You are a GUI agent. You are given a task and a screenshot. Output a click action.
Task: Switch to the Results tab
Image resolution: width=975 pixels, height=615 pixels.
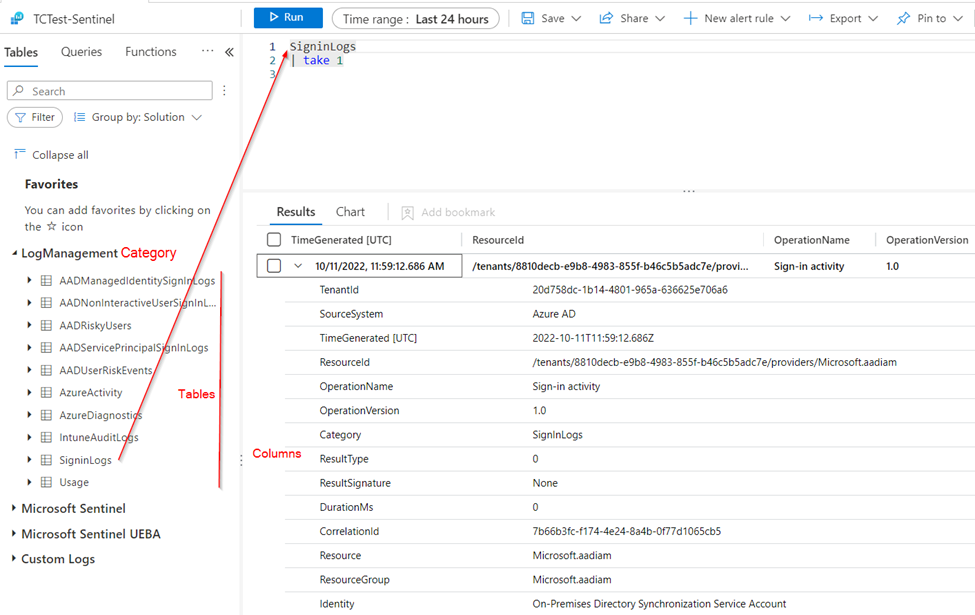(296, 212)
